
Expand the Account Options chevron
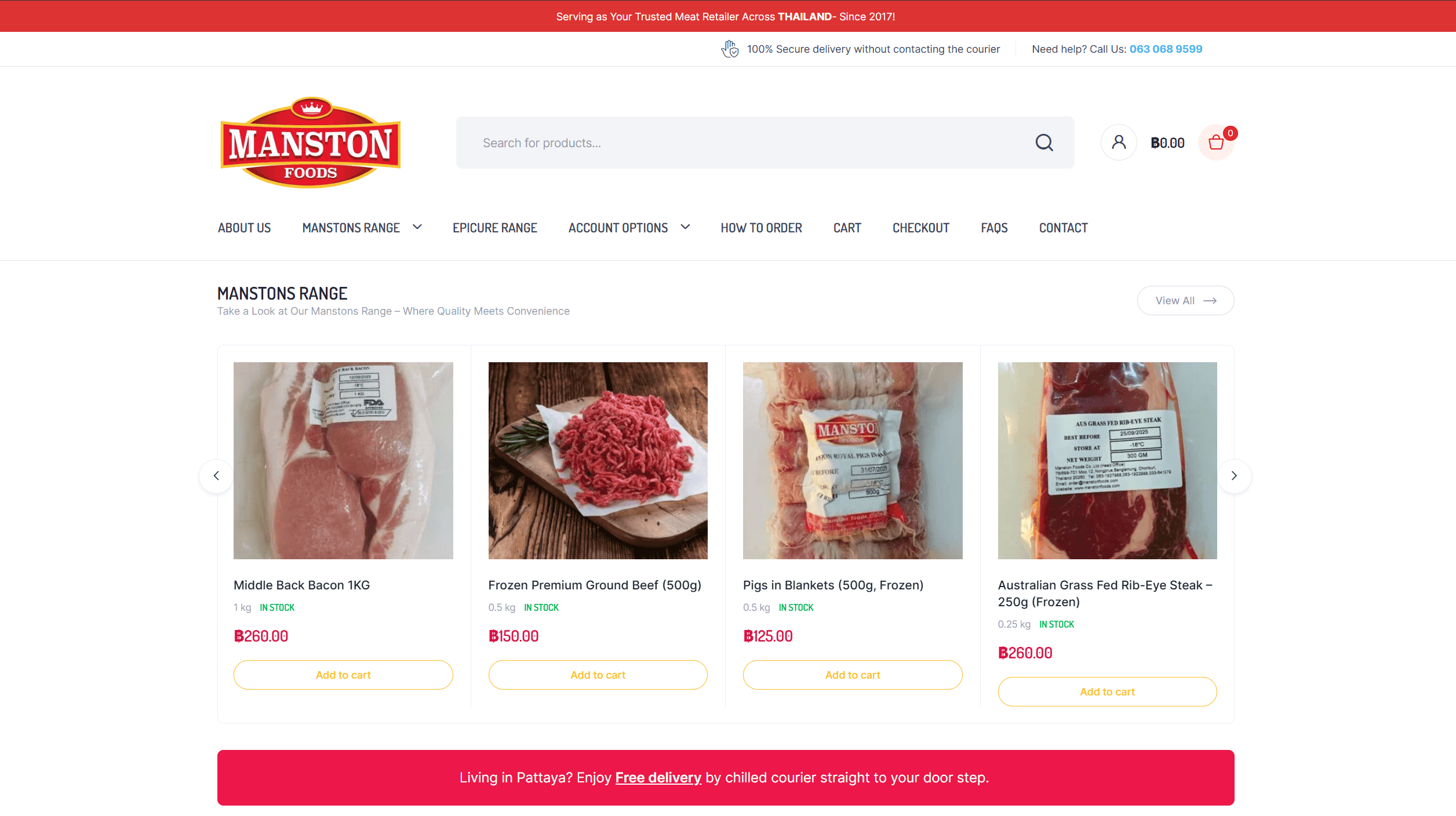pyautogui.click(x=685, y=227)
